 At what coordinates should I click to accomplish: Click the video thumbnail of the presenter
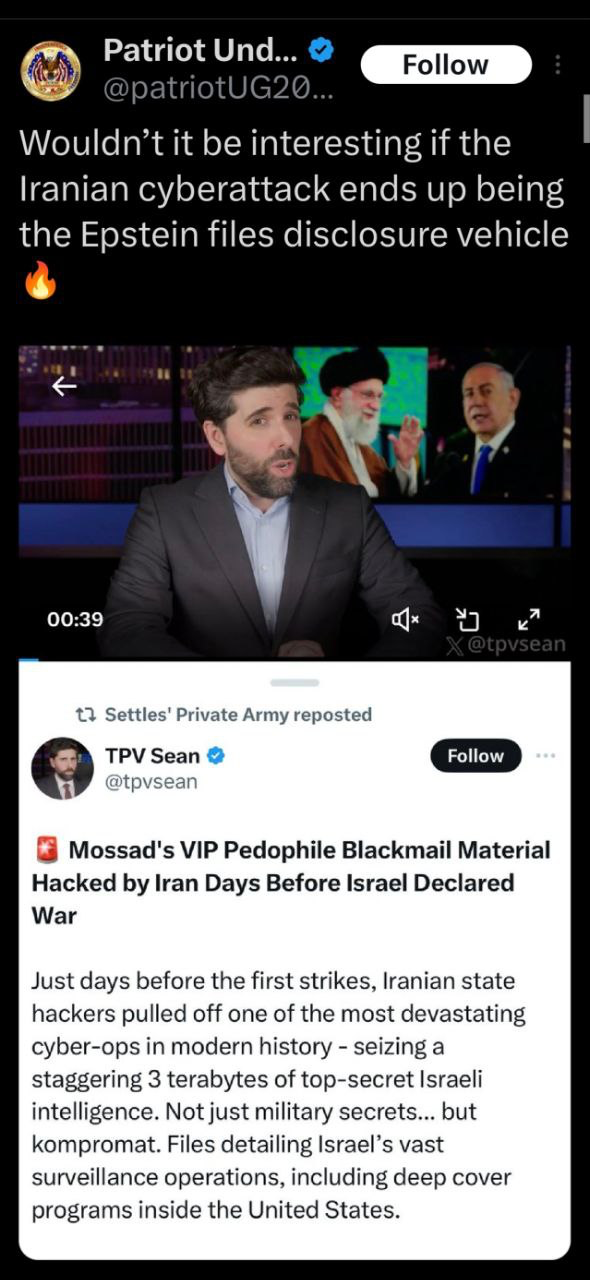295,502
